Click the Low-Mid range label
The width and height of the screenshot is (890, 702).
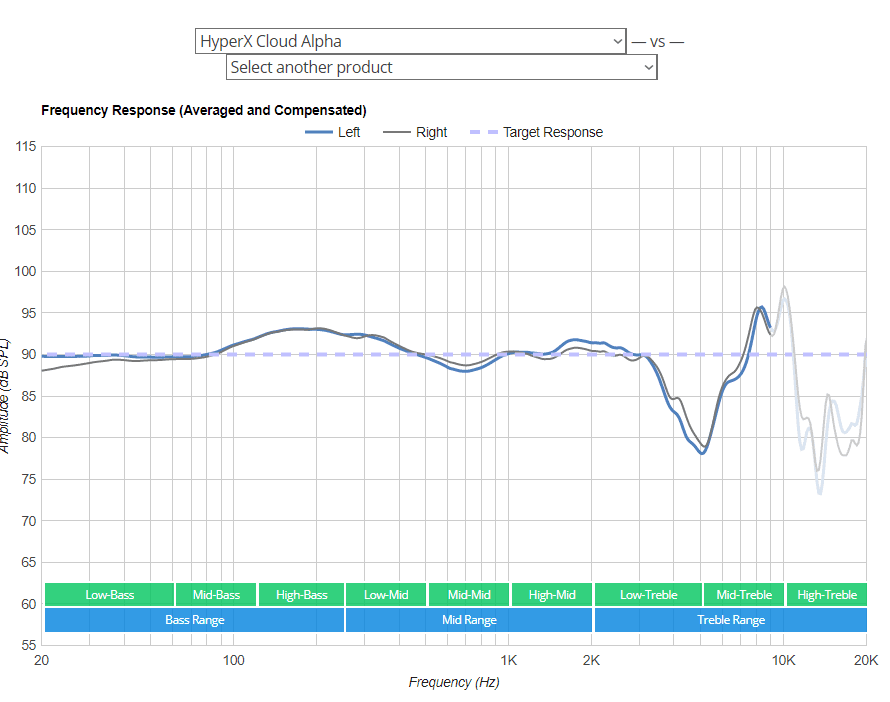386,595
